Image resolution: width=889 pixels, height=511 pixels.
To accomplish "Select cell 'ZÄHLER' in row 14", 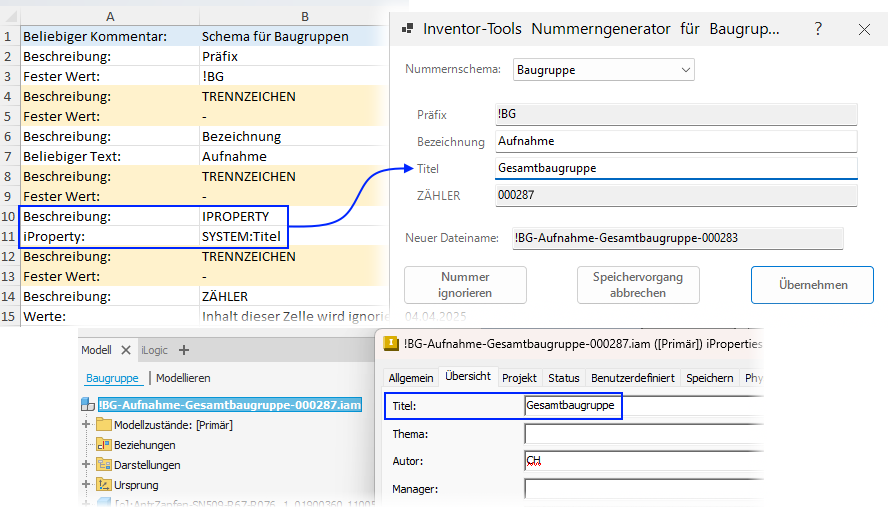I will pos(294,296).
